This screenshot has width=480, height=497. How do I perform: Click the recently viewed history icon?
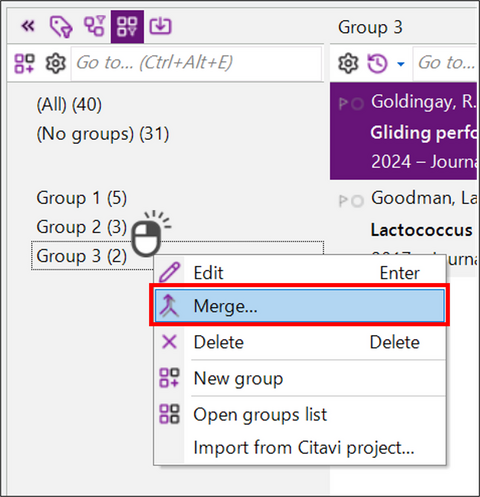(377, 63)
